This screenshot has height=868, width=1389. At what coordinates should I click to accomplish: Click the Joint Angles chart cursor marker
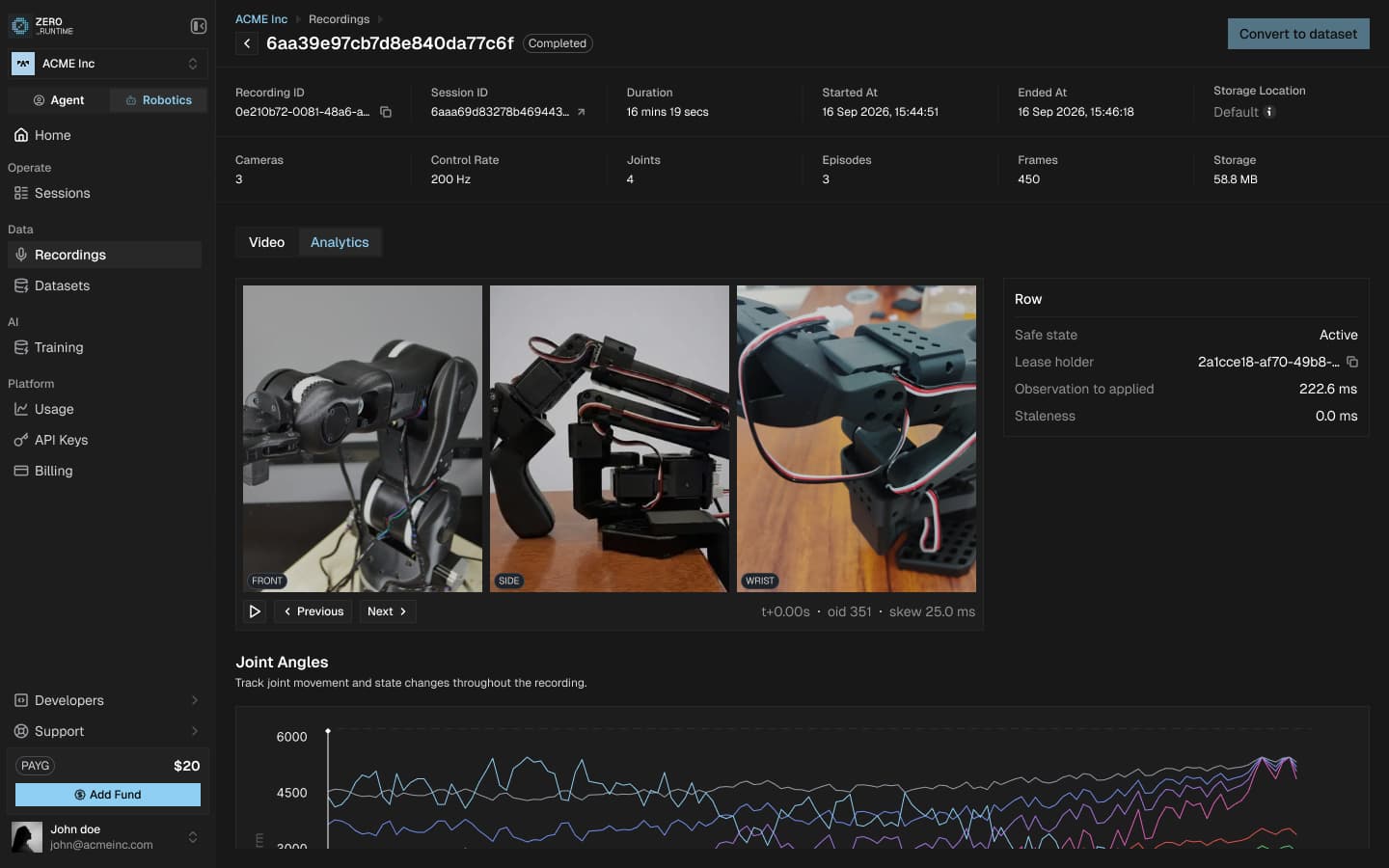point(328,732)
